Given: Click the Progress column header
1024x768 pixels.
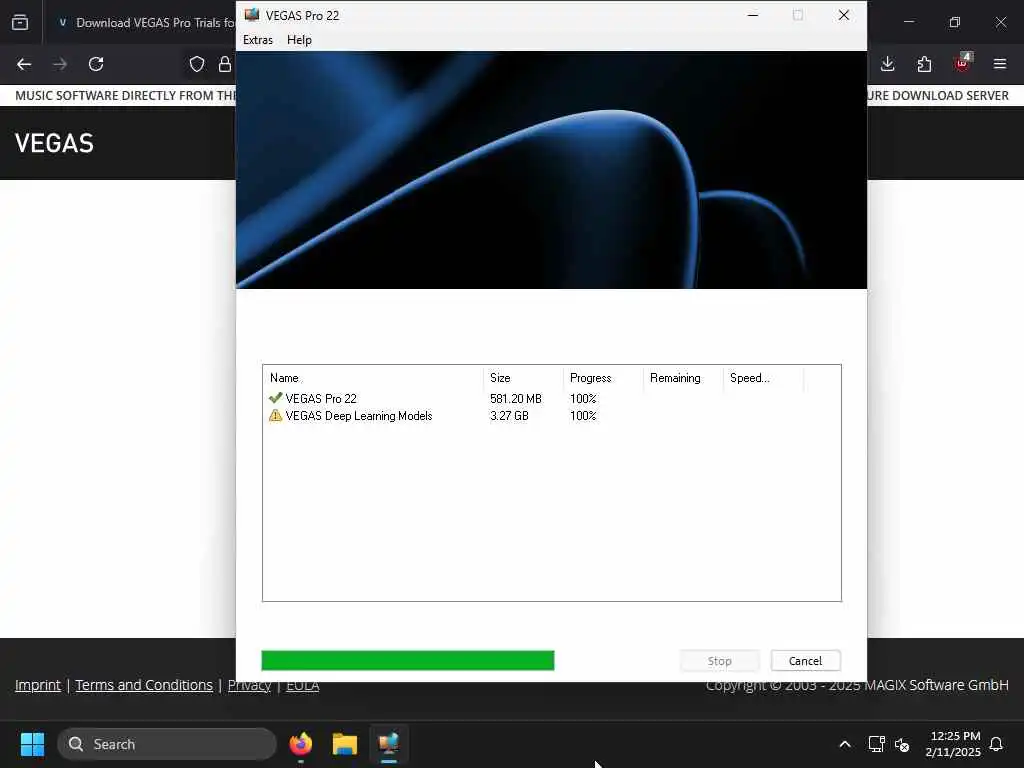Looking at the screenshot, I should pos(603,378).
